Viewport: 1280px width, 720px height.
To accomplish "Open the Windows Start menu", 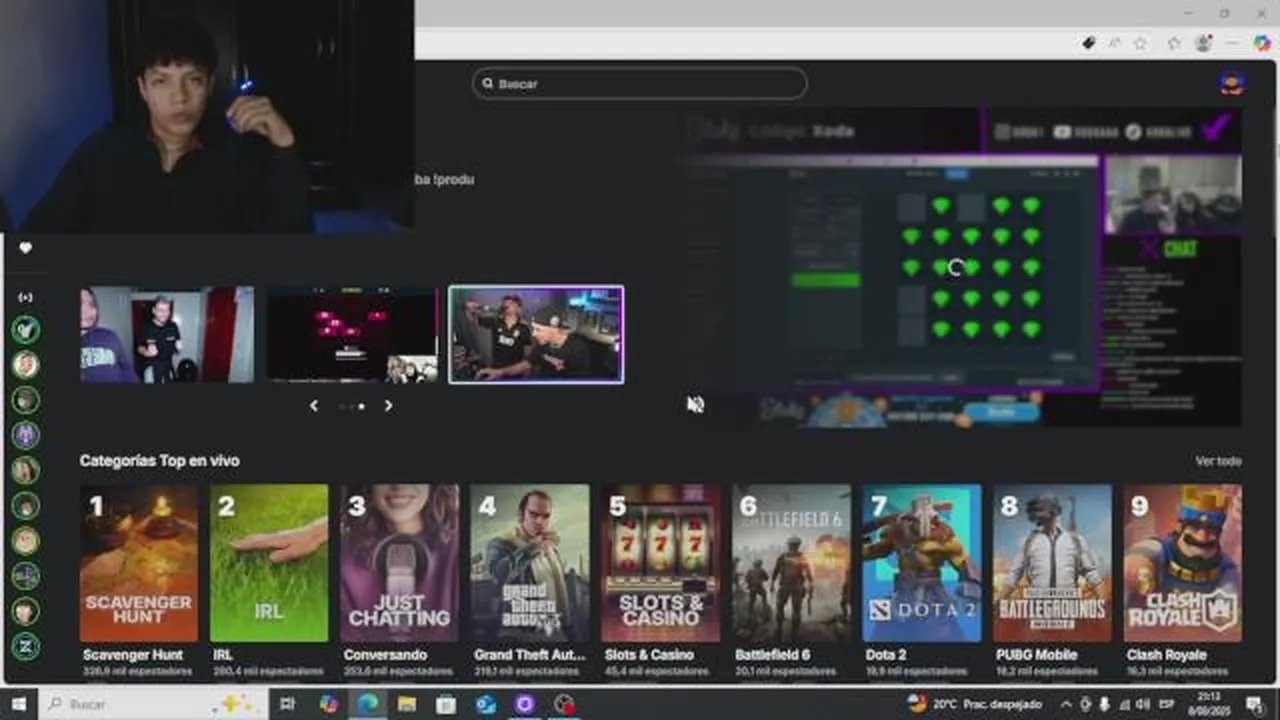I will [x=18, y=704].
